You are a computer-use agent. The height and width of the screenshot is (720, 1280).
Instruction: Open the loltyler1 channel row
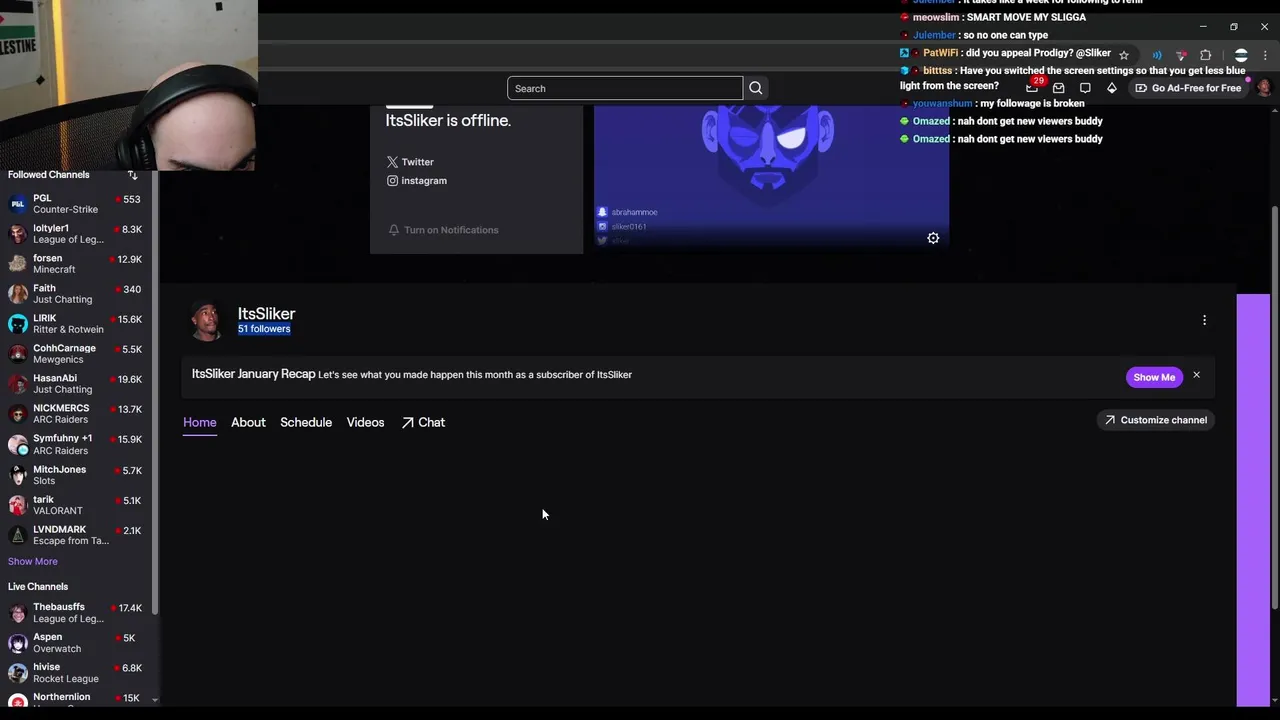click(77, 234)
